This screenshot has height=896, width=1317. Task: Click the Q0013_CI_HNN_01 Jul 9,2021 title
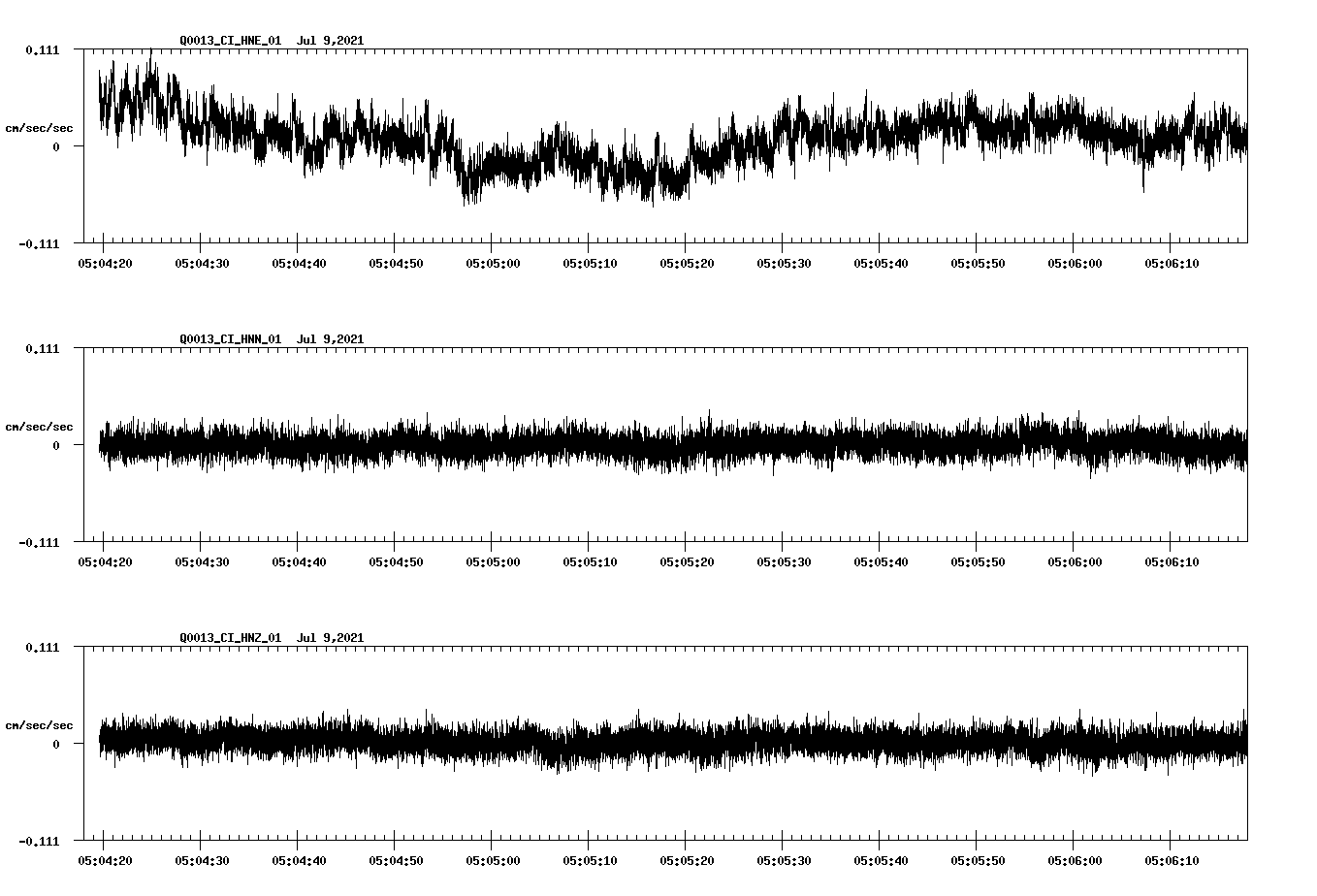coord(272,339)
